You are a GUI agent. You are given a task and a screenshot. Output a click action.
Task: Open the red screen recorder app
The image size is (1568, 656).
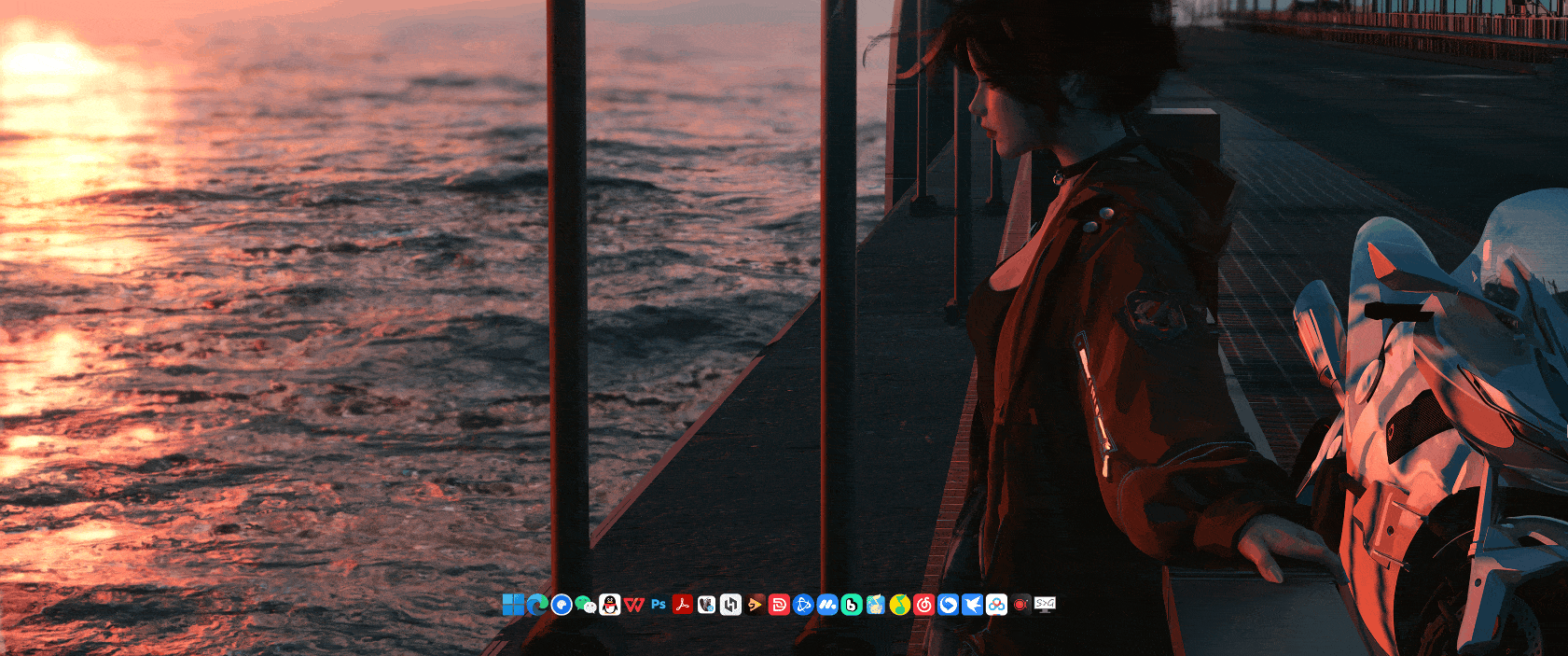pos(1021,605)
